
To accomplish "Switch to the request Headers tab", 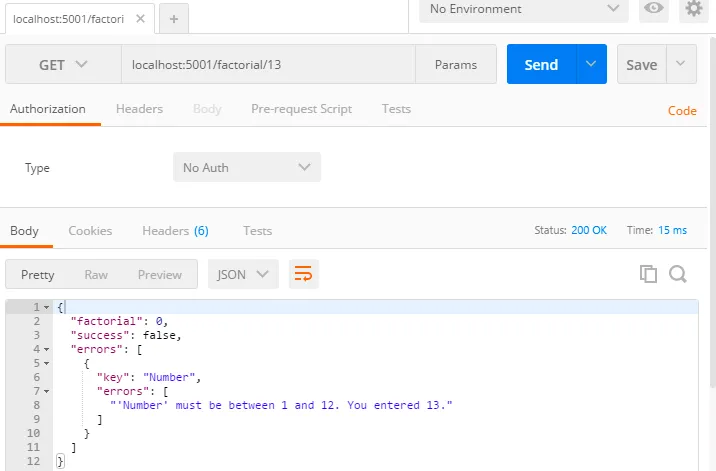I will tap(139, 109).
